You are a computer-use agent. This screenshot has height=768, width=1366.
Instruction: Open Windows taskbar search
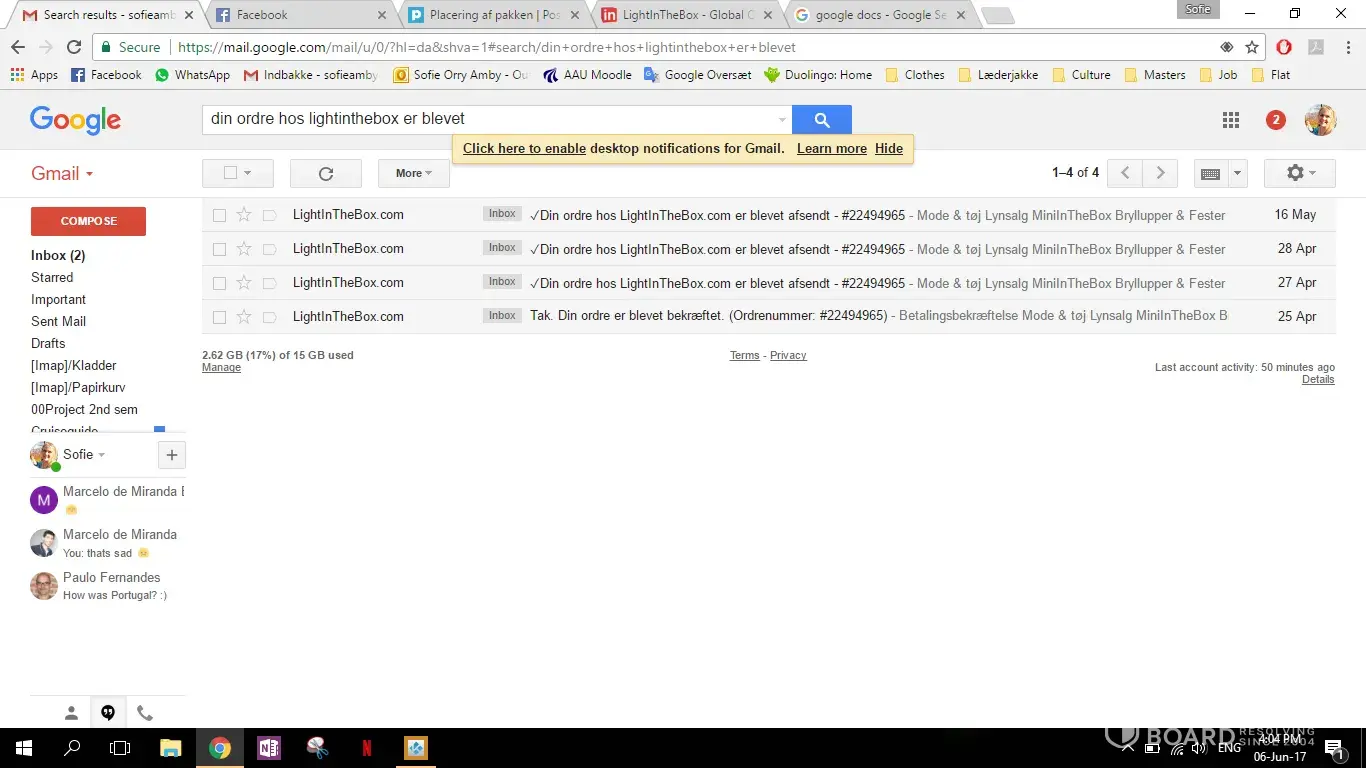72,747
